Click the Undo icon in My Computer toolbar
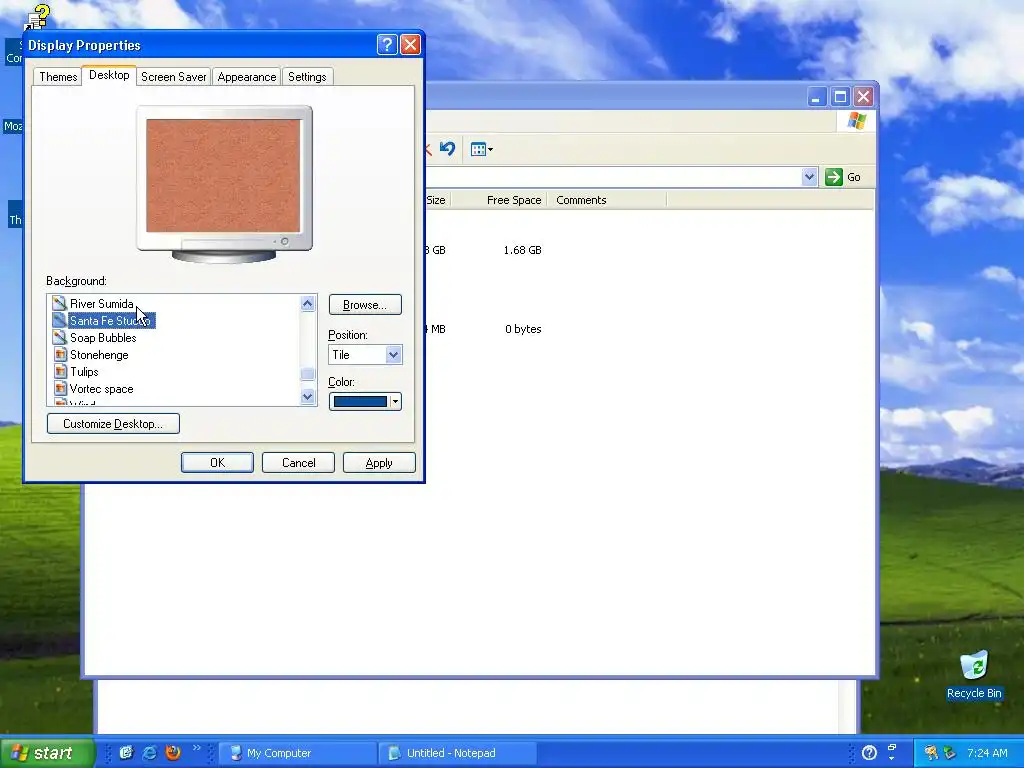Viewport: 1024px width, 768px height. click(x=447, y=149)
